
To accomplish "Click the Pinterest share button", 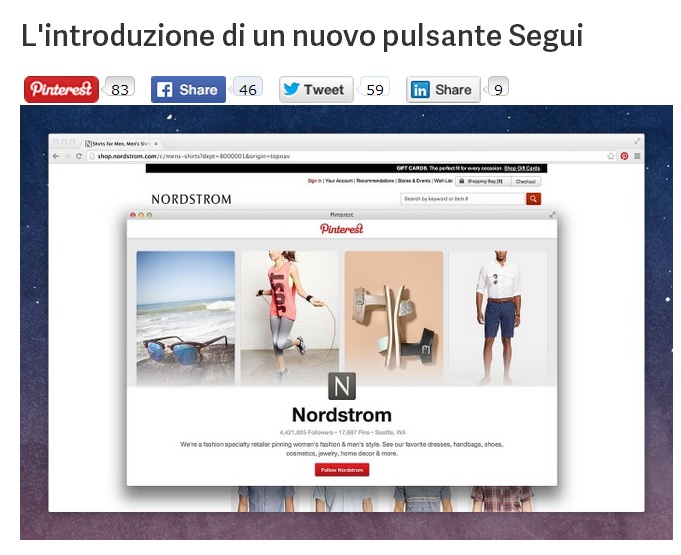I will (x=61, y=89).
